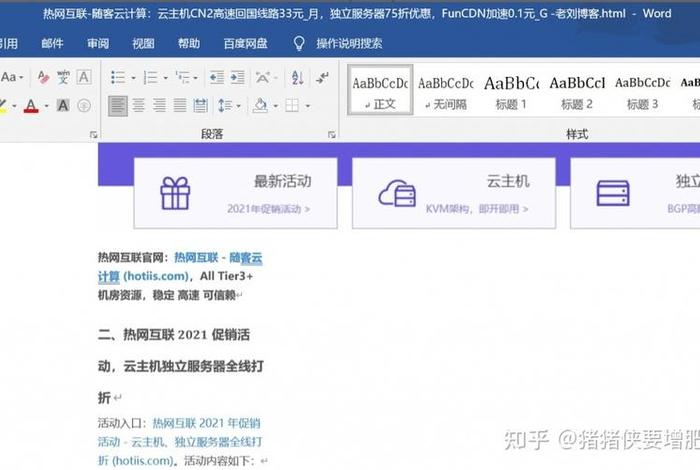Click the Enclose Characters circle icon
The height and width of the screenshot is (470, 700).
[x=84, y=106]
